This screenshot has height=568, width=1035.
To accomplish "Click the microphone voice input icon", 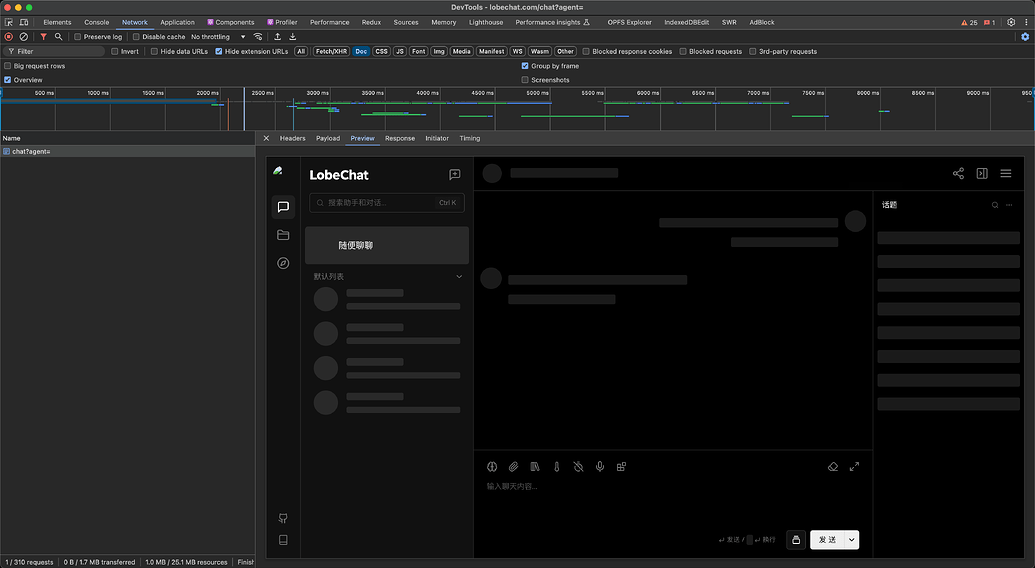I will (x=600, y=467).
